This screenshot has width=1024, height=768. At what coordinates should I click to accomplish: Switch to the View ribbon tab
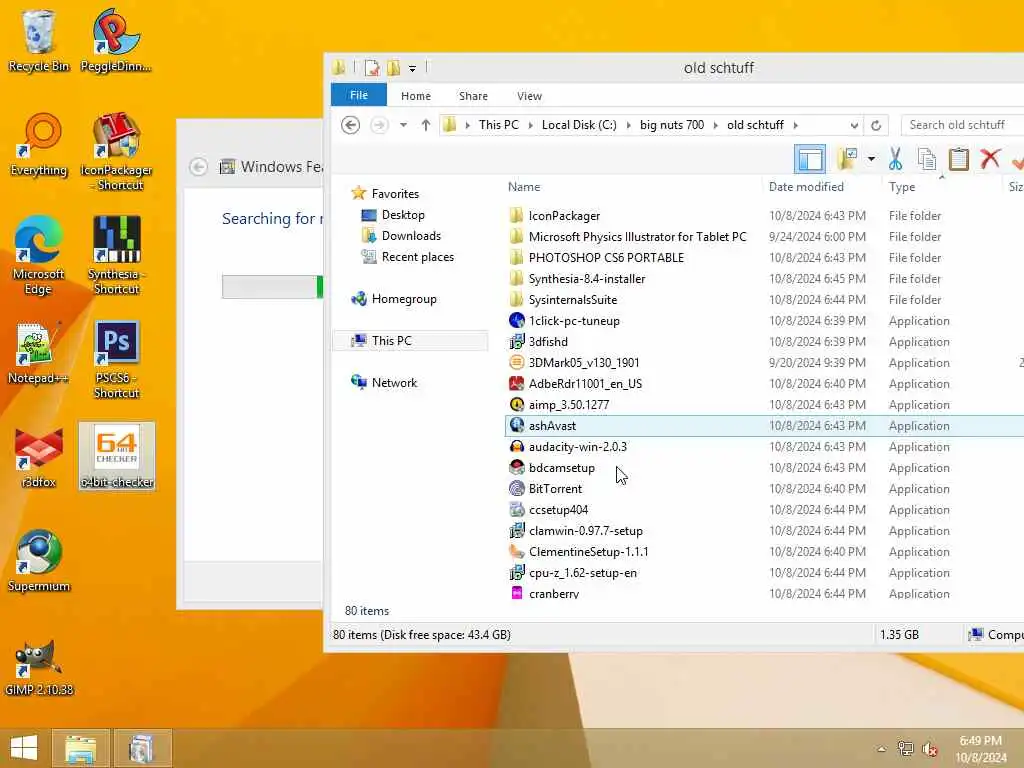[530, 96]
